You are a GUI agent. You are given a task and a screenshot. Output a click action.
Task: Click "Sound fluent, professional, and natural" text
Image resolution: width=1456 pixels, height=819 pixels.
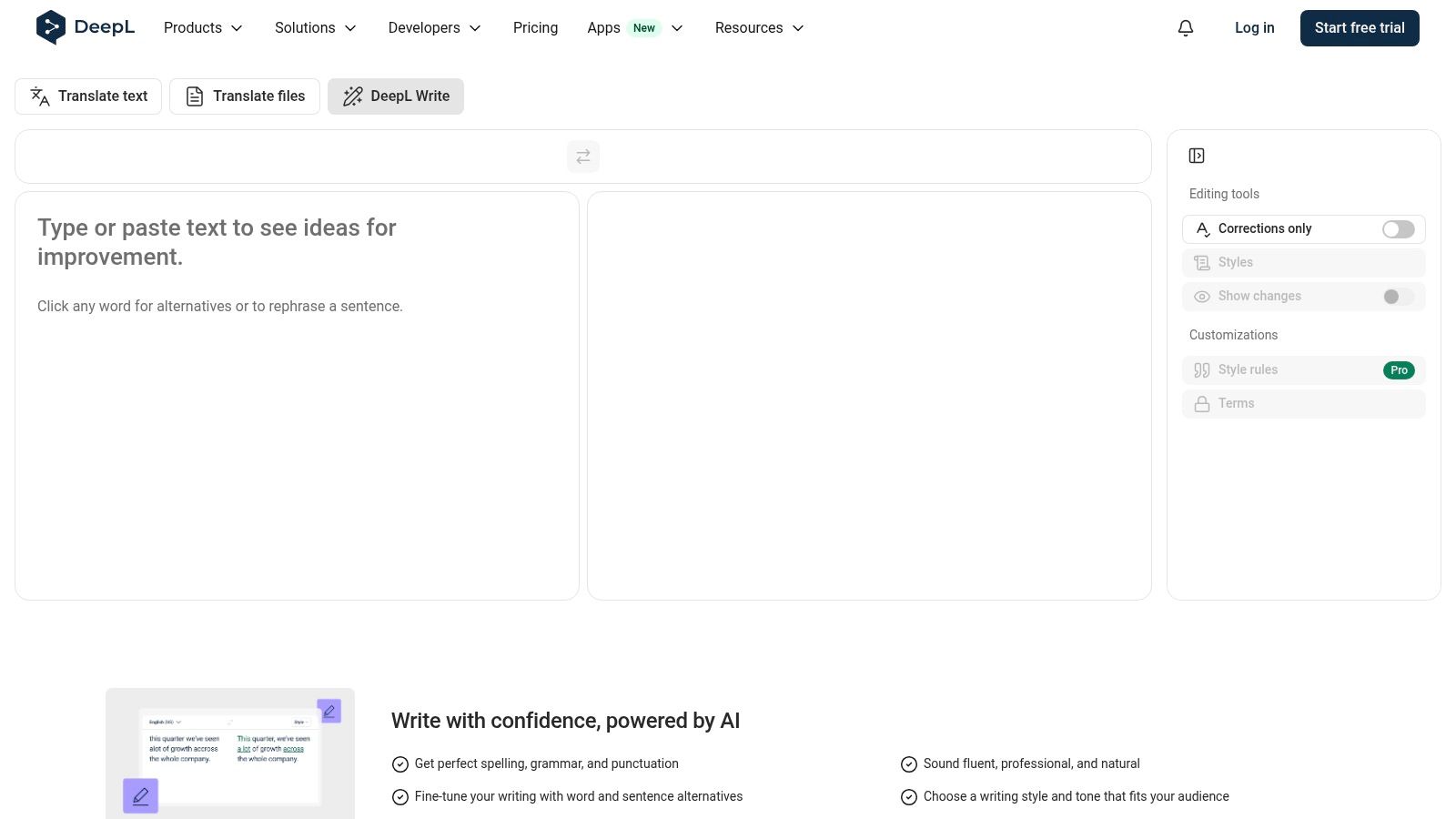[1031, 763]
